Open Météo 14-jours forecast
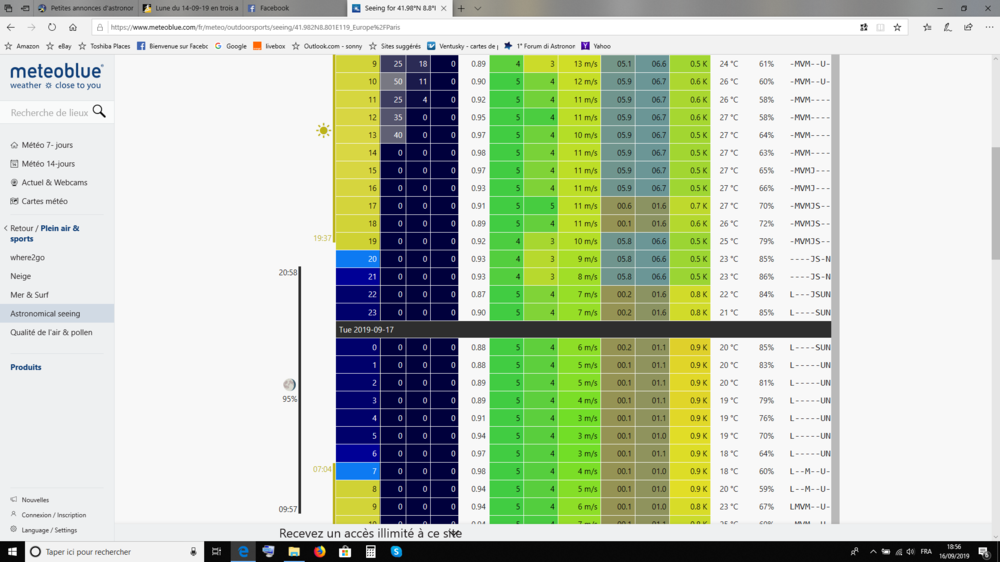Viewport: 1000px width, 562px height. click(x=48, y=163)
